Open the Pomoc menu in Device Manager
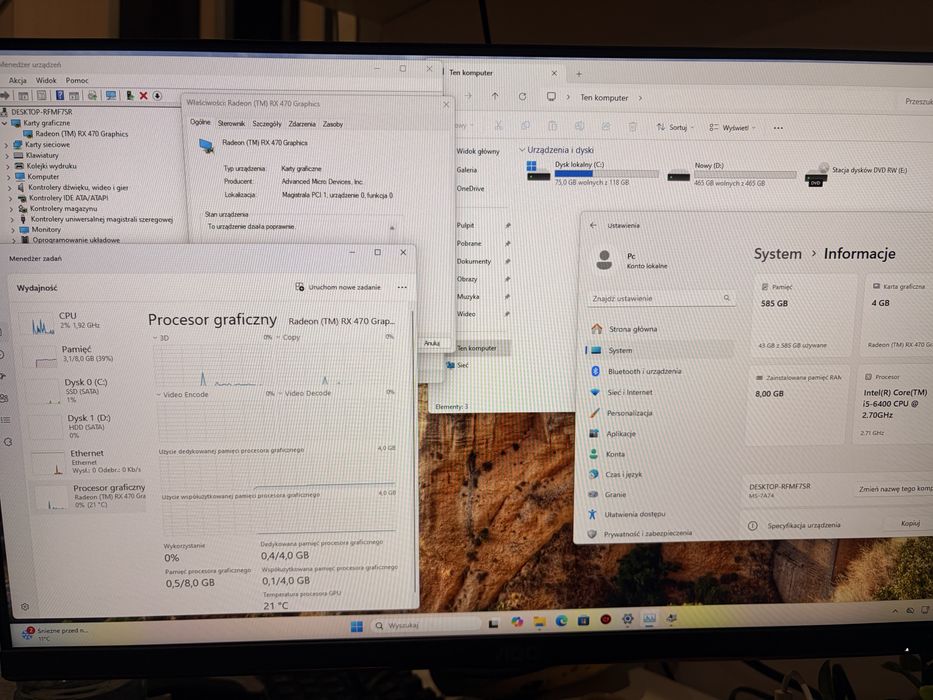The height and width of the screenshot is (700, 933). [77, 80]
